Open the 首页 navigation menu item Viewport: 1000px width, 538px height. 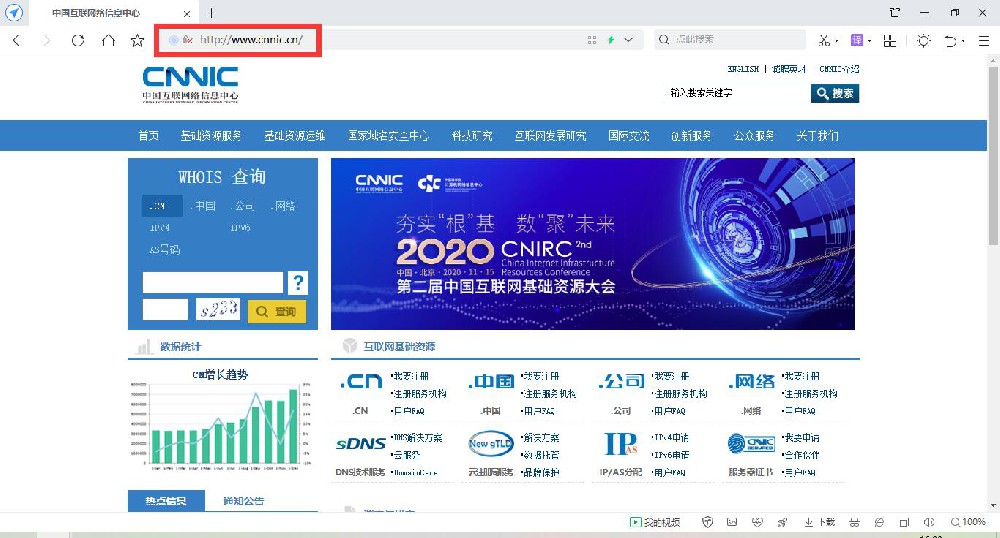pos(148,136)
